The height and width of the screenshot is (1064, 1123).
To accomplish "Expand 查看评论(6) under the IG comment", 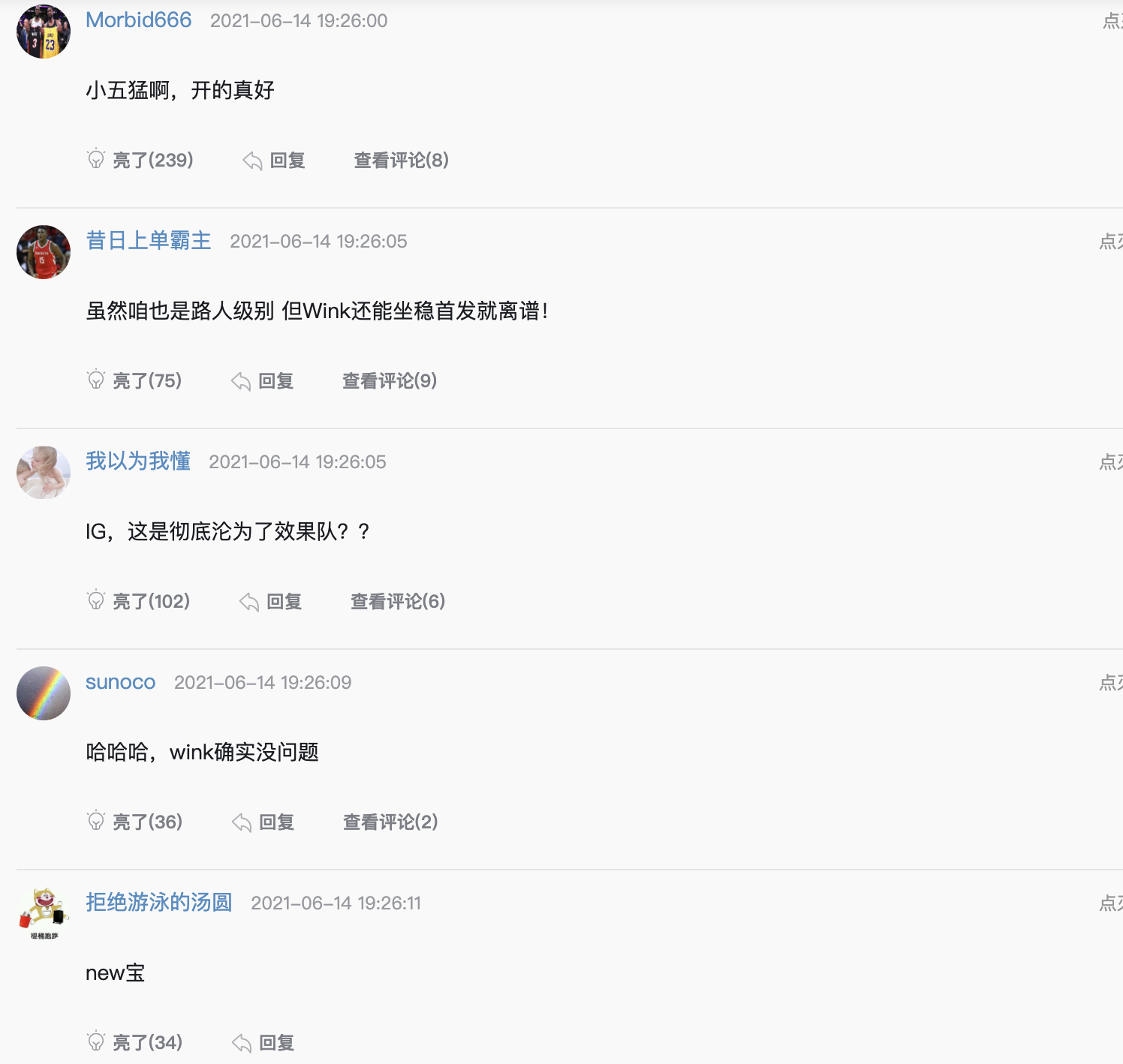I will click(x=398, y=601).
